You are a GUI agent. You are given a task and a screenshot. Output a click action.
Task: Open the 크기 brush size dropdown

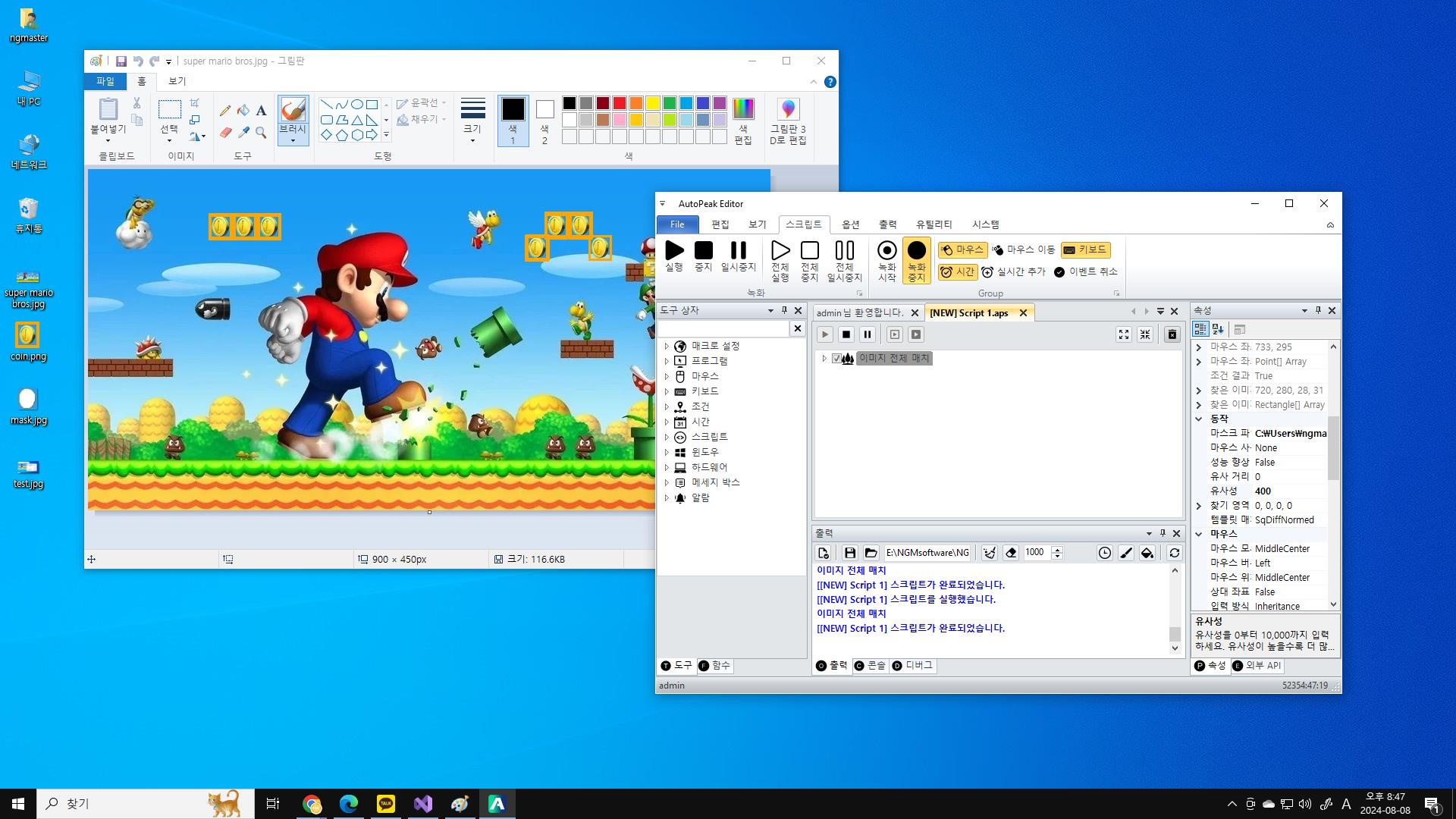click(x=472, y=121)
